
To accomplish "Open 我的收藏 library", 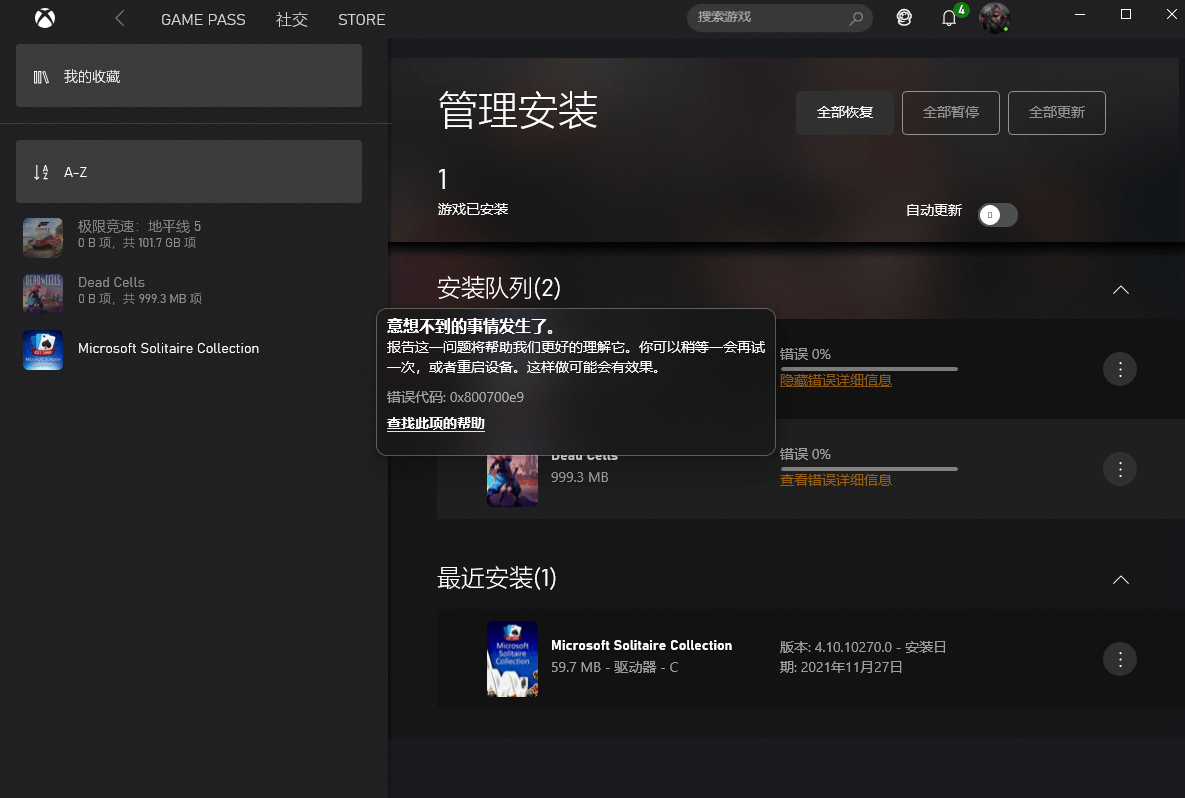I will pyautogui.click(x=189, y=76).
